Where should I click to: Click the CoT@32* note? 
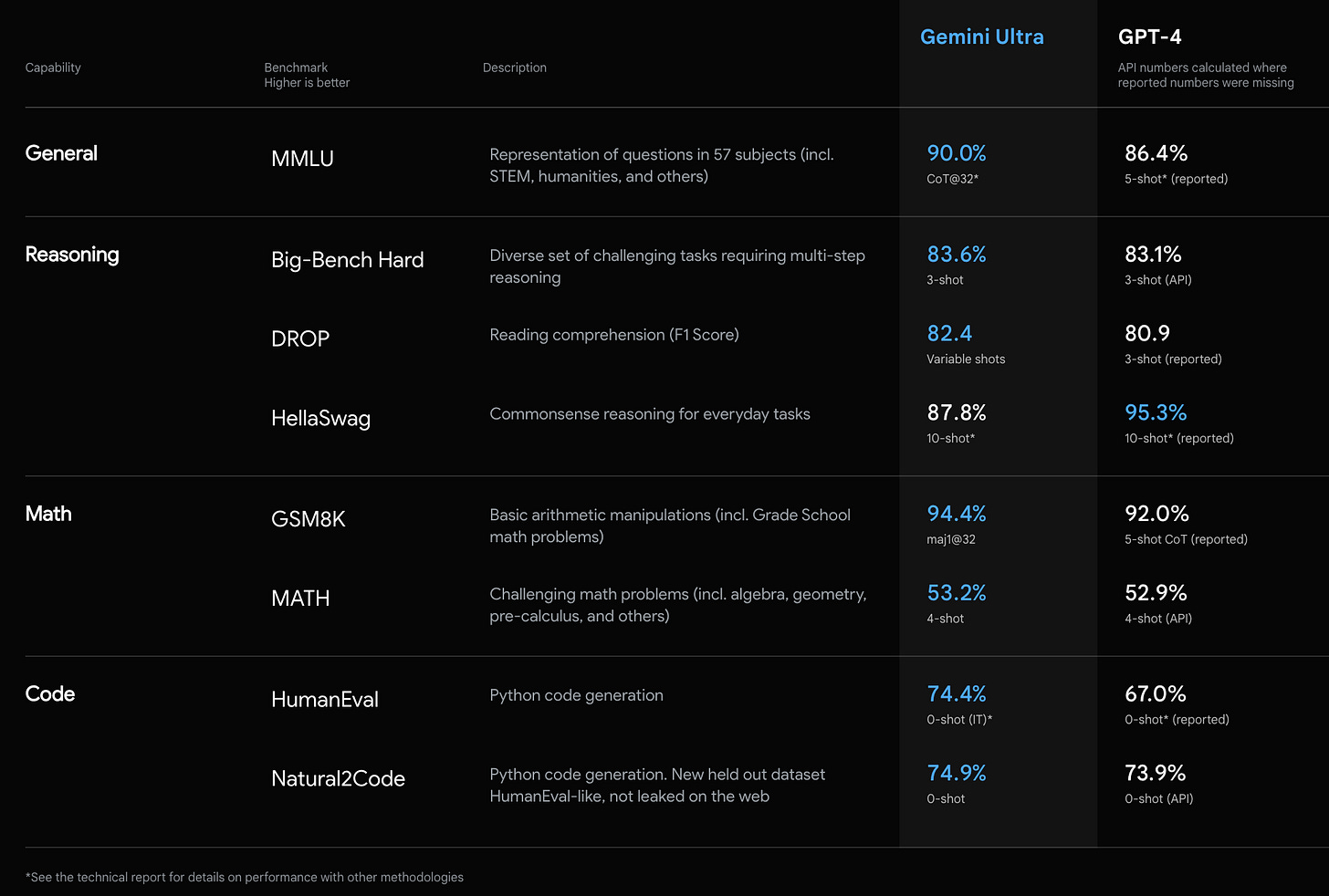pos(952,179)
